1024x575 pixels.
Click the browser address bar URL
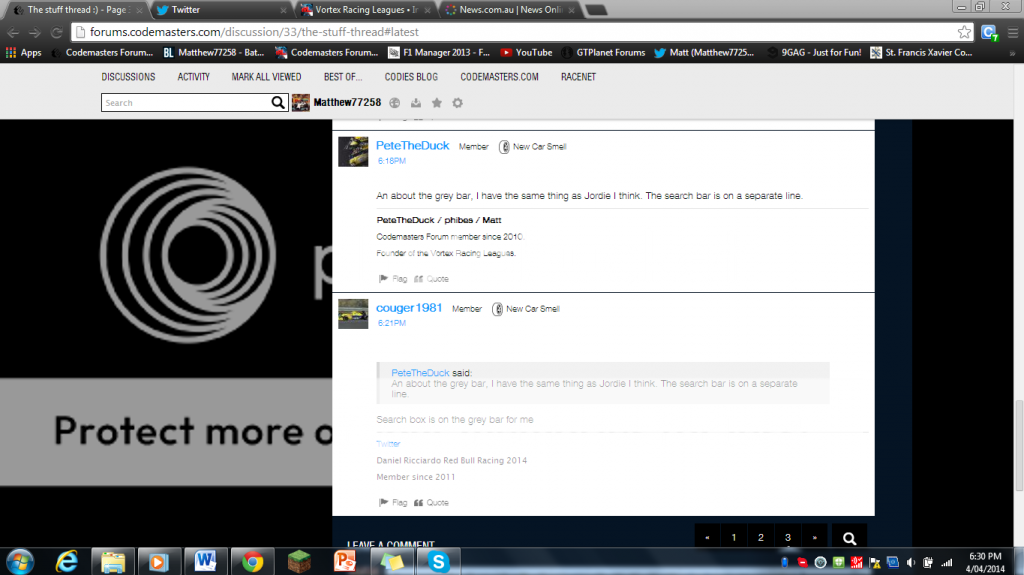pos(254,32)
